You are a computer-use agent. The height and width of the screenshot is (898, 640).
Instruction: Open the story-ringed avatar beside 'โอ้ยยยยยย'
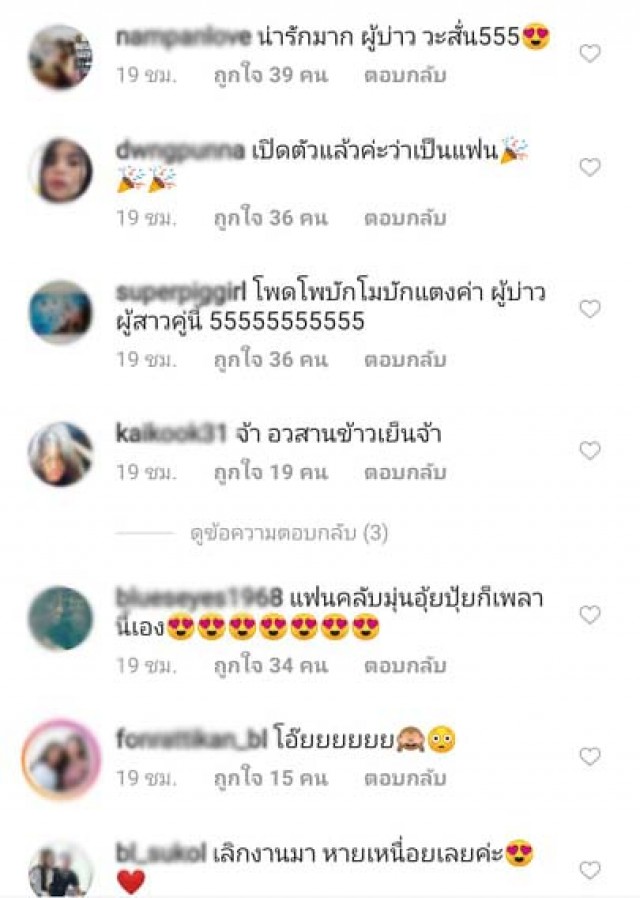61,759
